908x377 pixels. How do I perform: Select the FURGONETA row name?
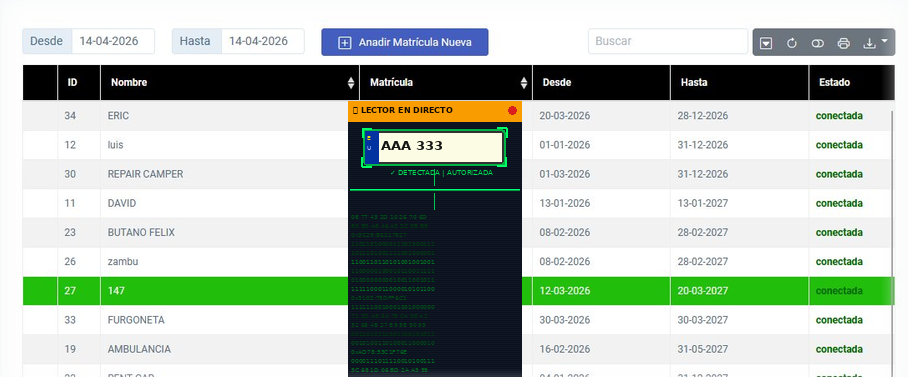pyautogui.click(x=136, y=320)
